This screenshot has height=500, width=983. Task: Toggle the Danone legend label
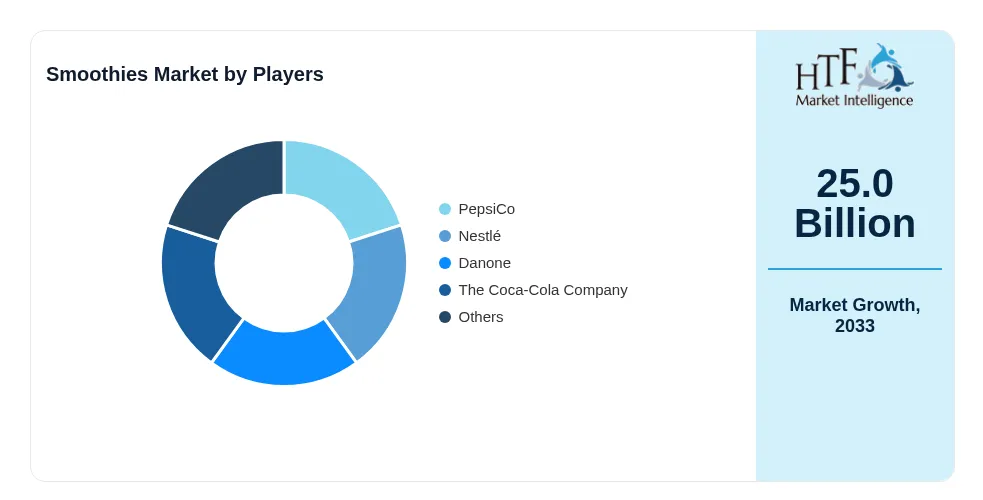click(x=485, y=263)
